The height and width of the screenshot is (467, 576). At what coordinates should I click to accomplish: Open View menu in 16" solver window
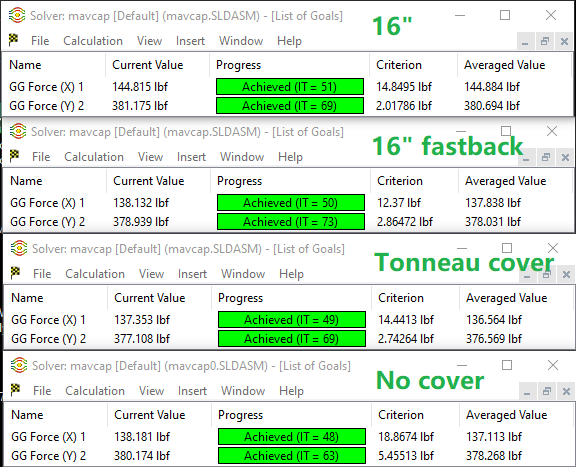click(x=149, y=41)
